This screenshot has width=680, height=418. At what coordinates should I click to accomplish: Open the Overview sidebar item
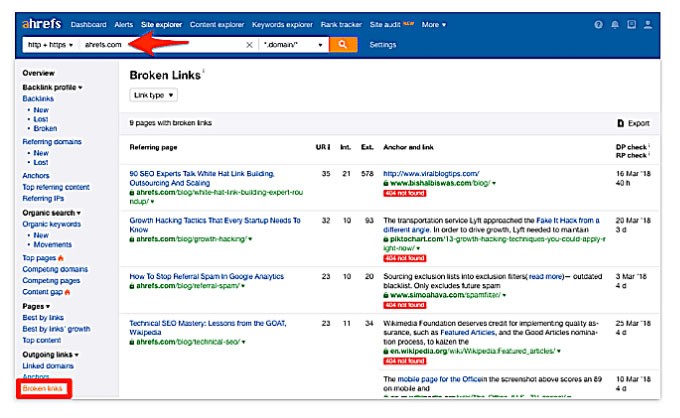(38, 73)
